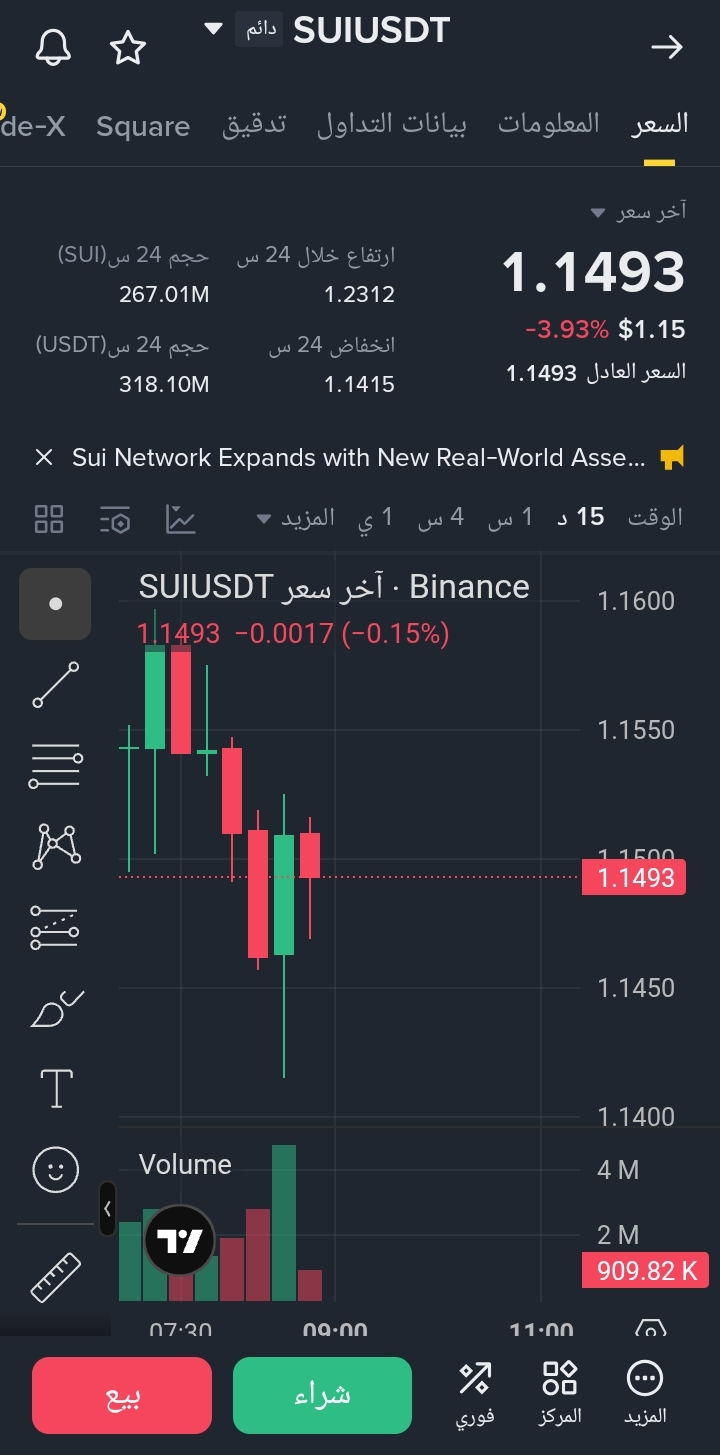Open the المعلومات tab
The image size is (720, 1455).
point(549,123)
